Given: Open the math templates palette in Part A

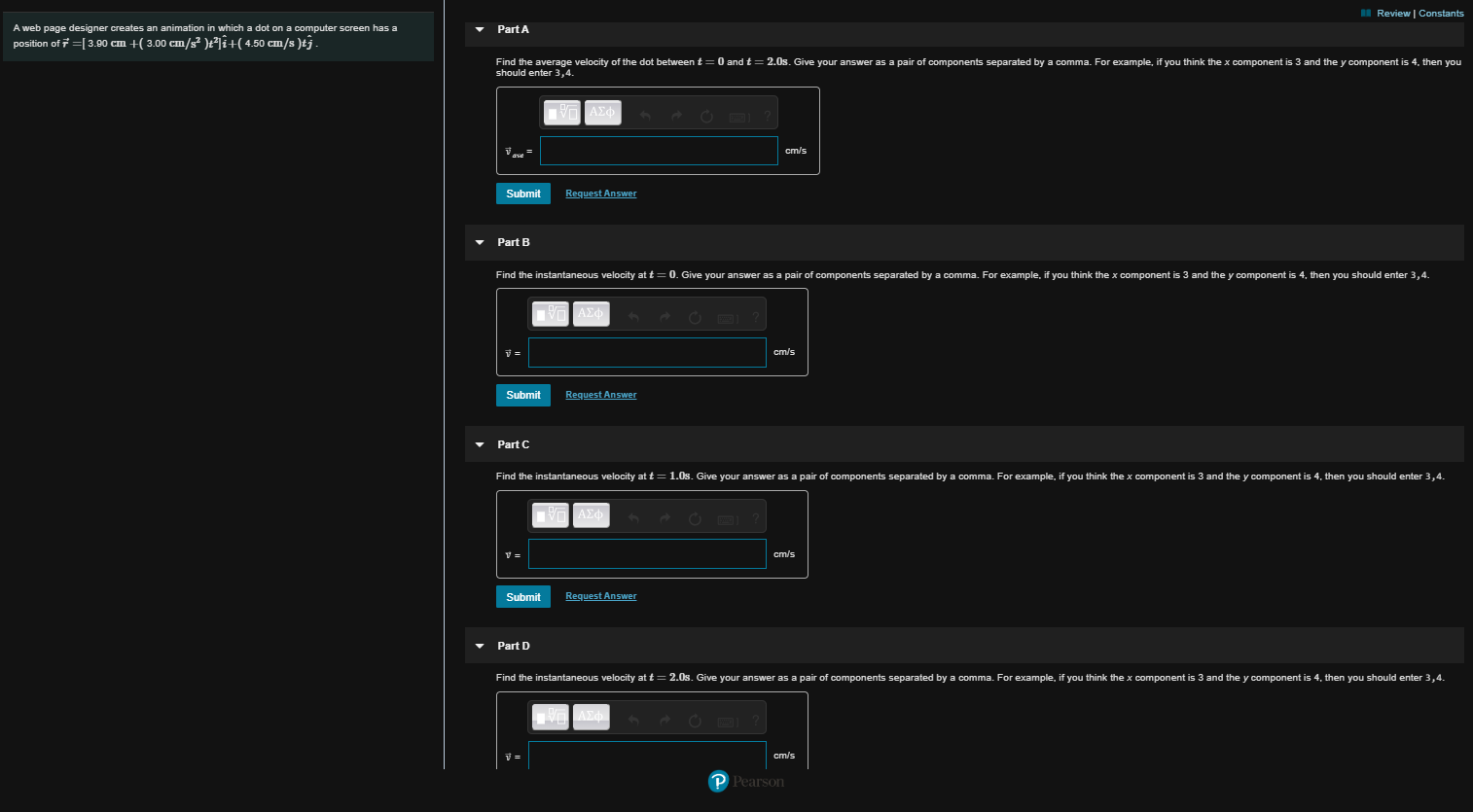Looking at the screenshot, I should 560,112.
